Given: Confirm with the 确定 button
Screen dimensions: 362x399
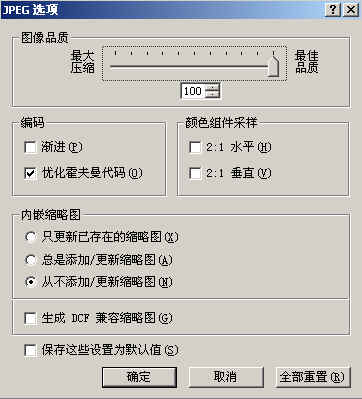Looking at the screenshot, I should (139, 377).
